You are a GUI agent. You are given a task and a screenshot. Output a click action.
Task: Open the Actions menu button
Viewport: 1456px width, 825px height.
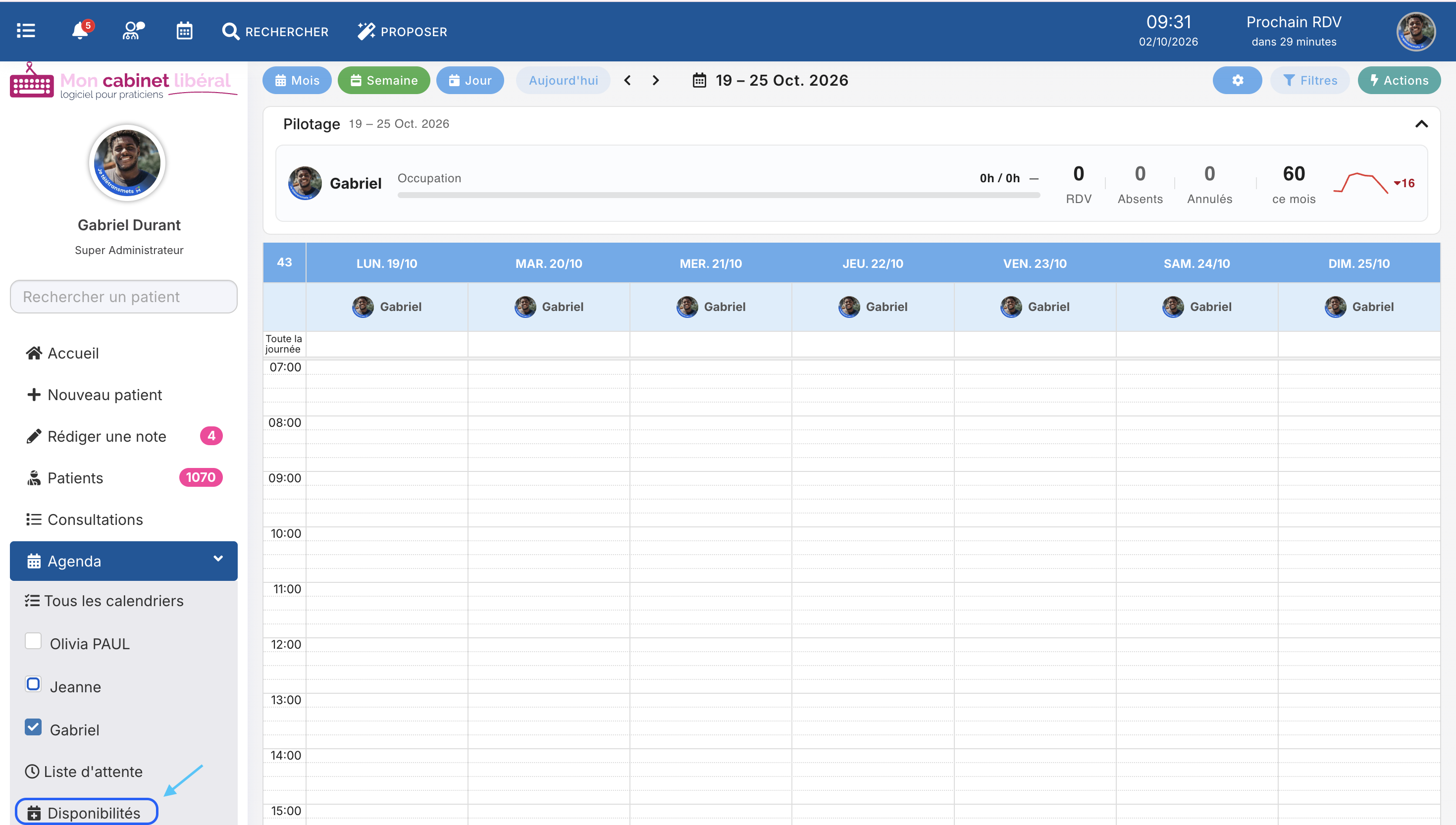tap(1400, 80)
